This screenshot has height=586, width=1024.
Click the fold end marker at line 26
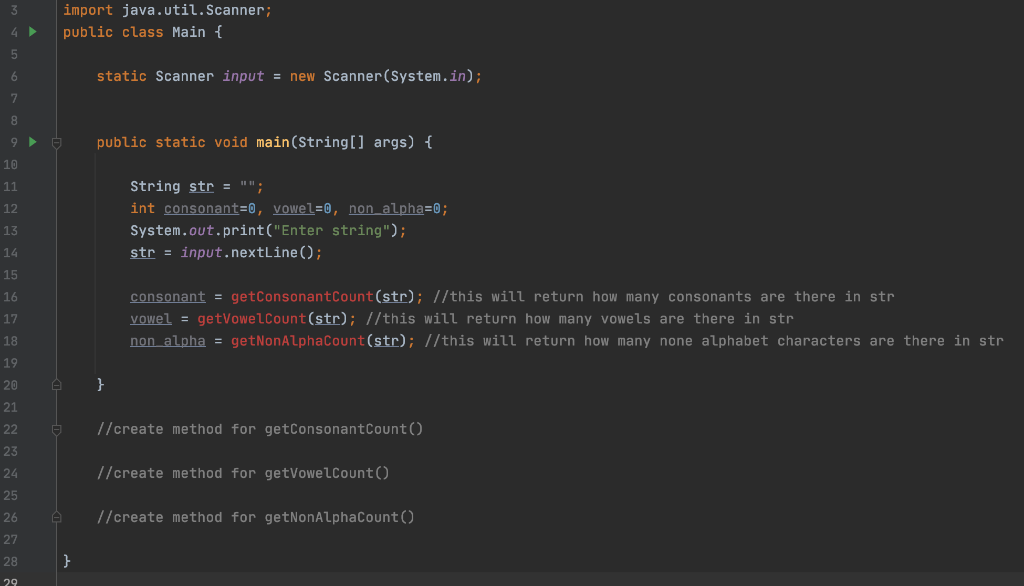tap(56, 516)
